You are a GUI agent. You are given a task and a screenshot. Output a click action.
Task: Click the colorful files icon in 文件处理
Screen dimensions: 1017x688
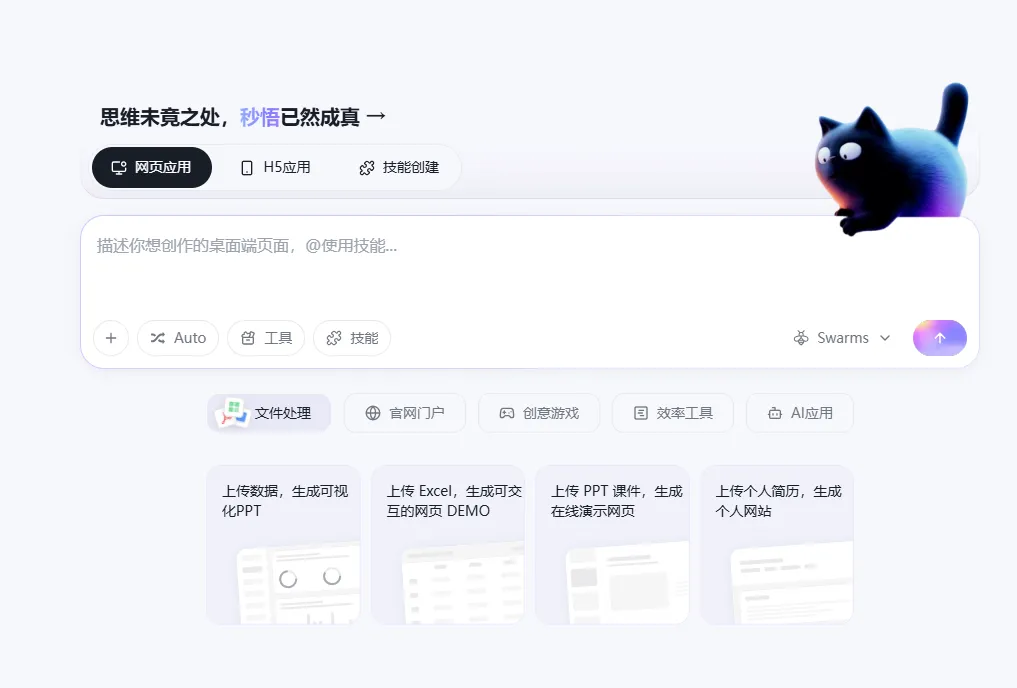coord(233,413)
